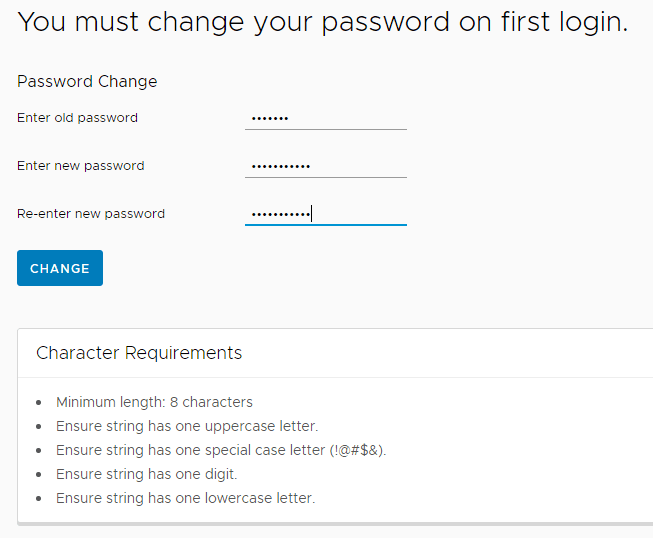Click the bullet beside the uppercase letter rule

coord(38,427)
